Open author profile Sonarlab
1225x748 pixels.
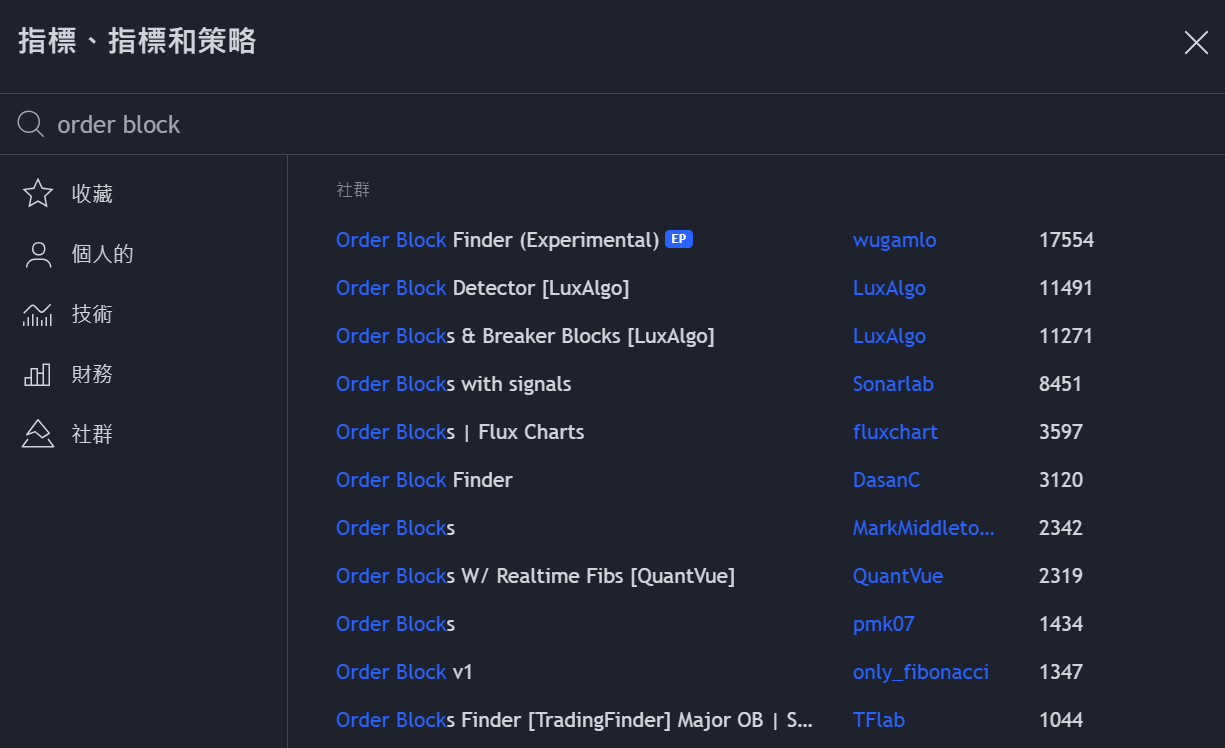(893, 384)
